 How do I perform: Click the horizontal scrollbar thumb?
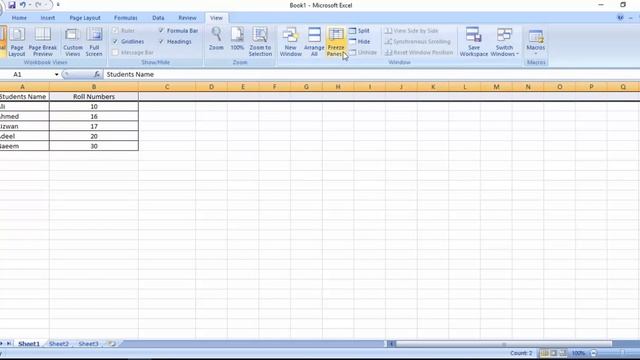(504, 344)
